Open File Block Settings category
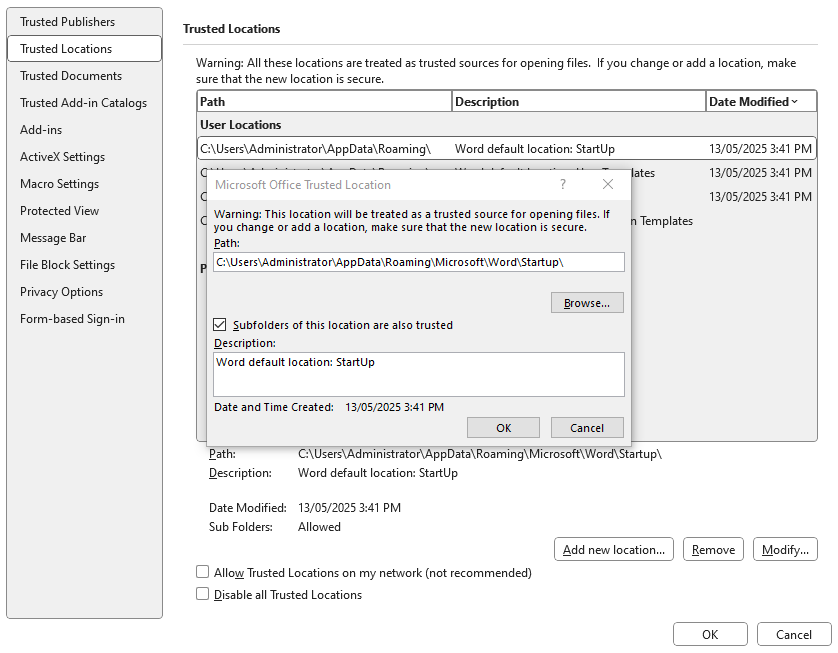The width and height of the screenshot is (838, 653). [x=67, y=265]
